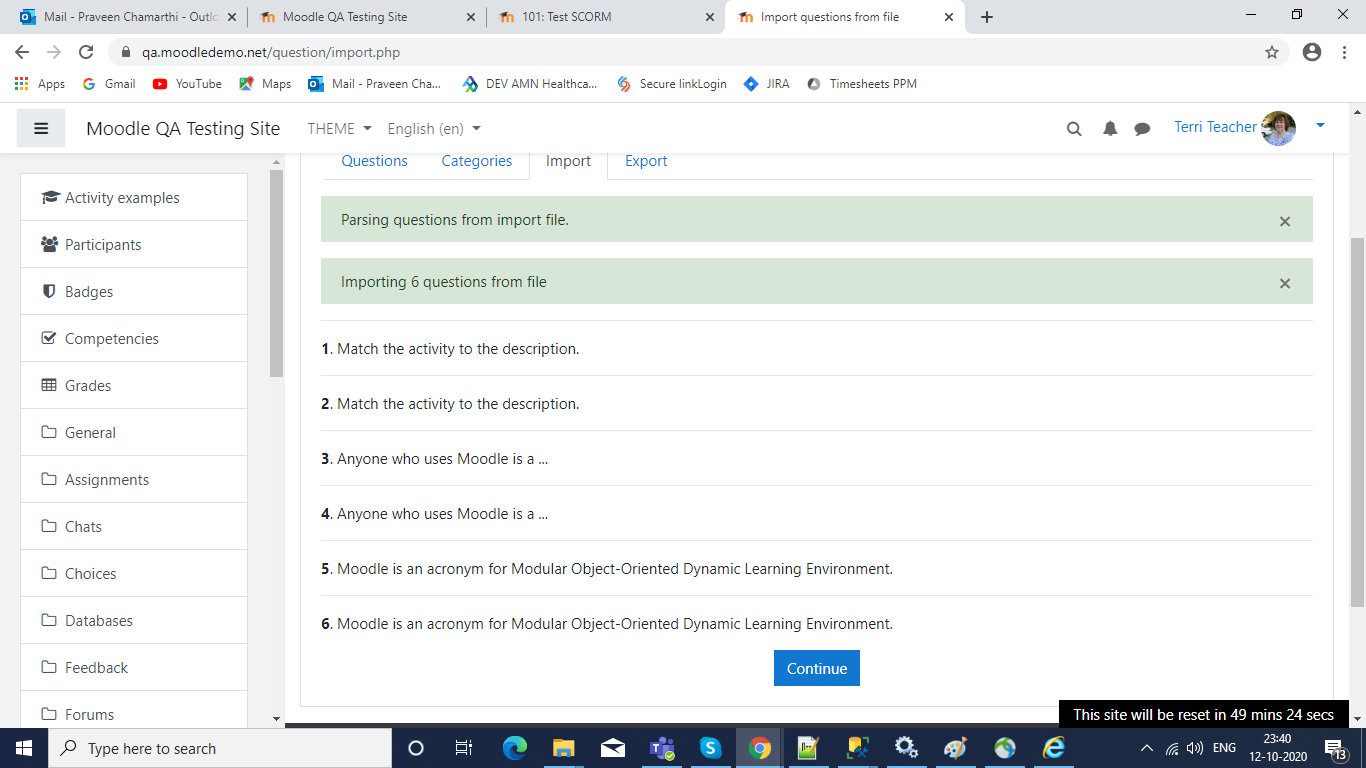Select the Import tab
This screenshot has height=768, width=1366.
pyautogui.click(x=568, y=161)
